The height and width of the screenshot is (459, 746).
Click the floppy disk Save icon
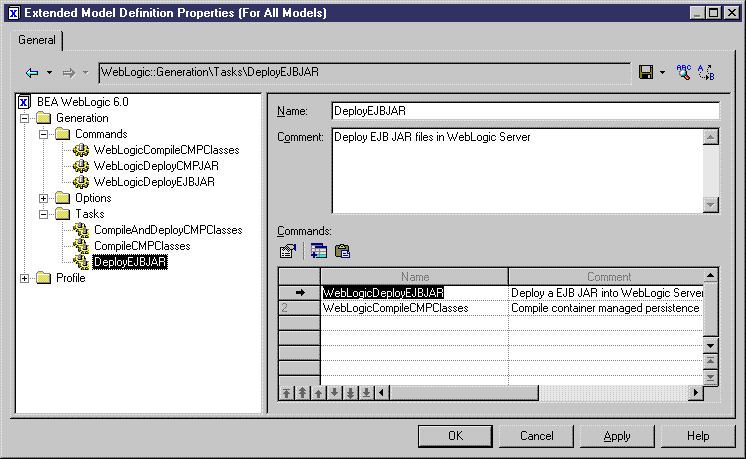coord(646,72)
